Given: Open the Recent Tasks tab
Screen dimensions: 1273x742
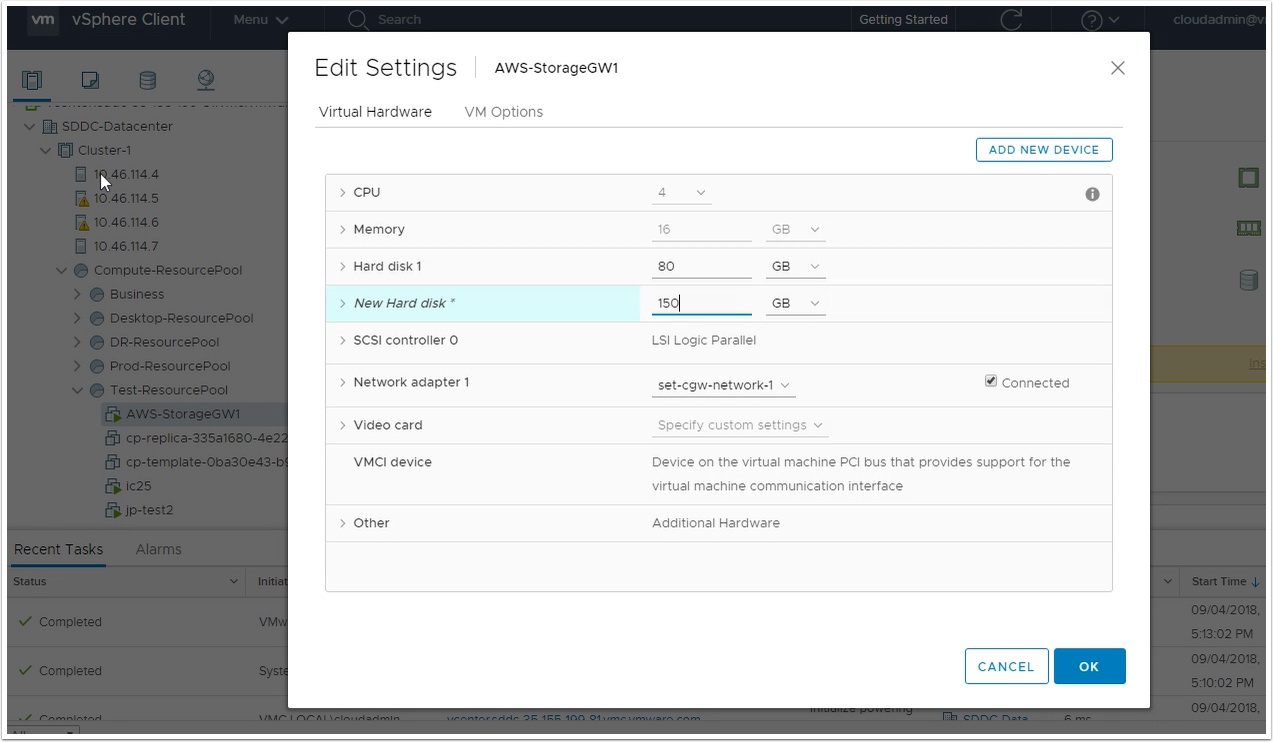Looking at the screenshot, I should 58,549.
